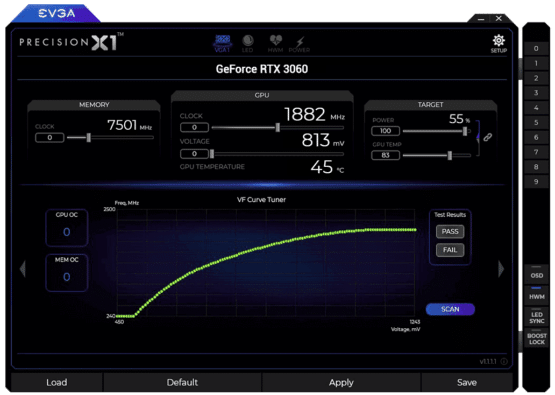Close the Precision X1 window
This screenshot has height=395, width=555.
pos(499,18)
